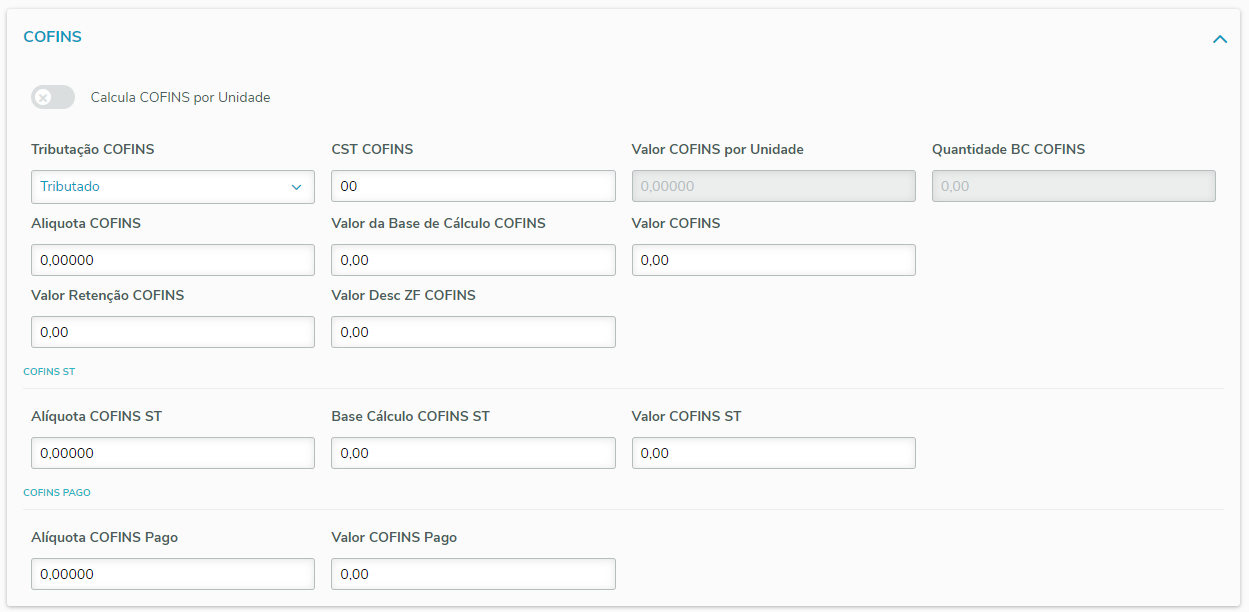Image resolution: width=1249 pixels, height=612 pixels.
Task: Click the COFINS ST section header
Action: coord(49,372)
